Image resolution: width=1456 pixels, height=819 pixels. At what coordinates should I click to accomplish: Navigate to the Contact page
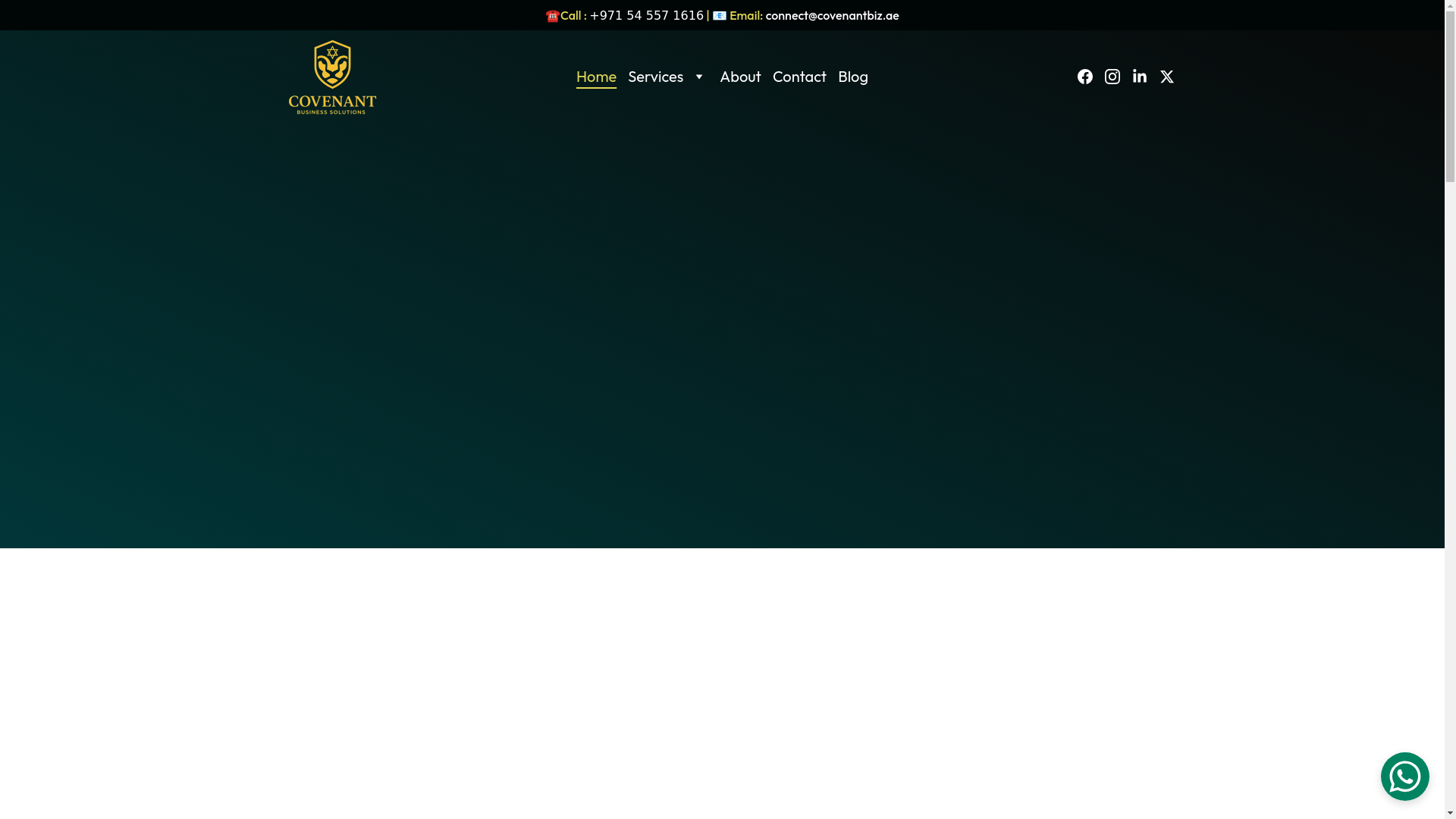799,77
